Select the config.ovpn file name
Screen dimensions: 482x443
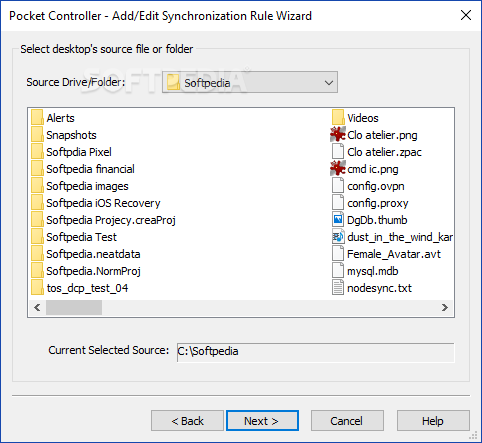(x=376, y=186)
